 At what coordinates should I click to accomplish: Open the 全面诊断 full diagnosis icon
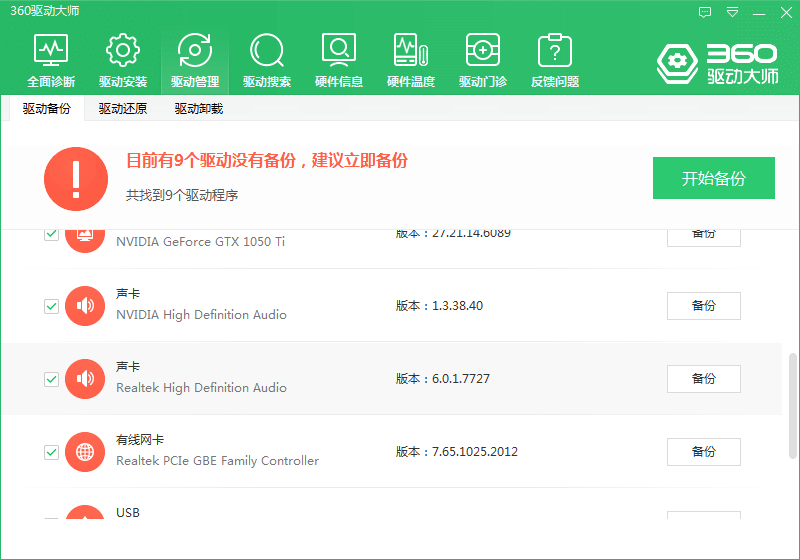[51, 60]
